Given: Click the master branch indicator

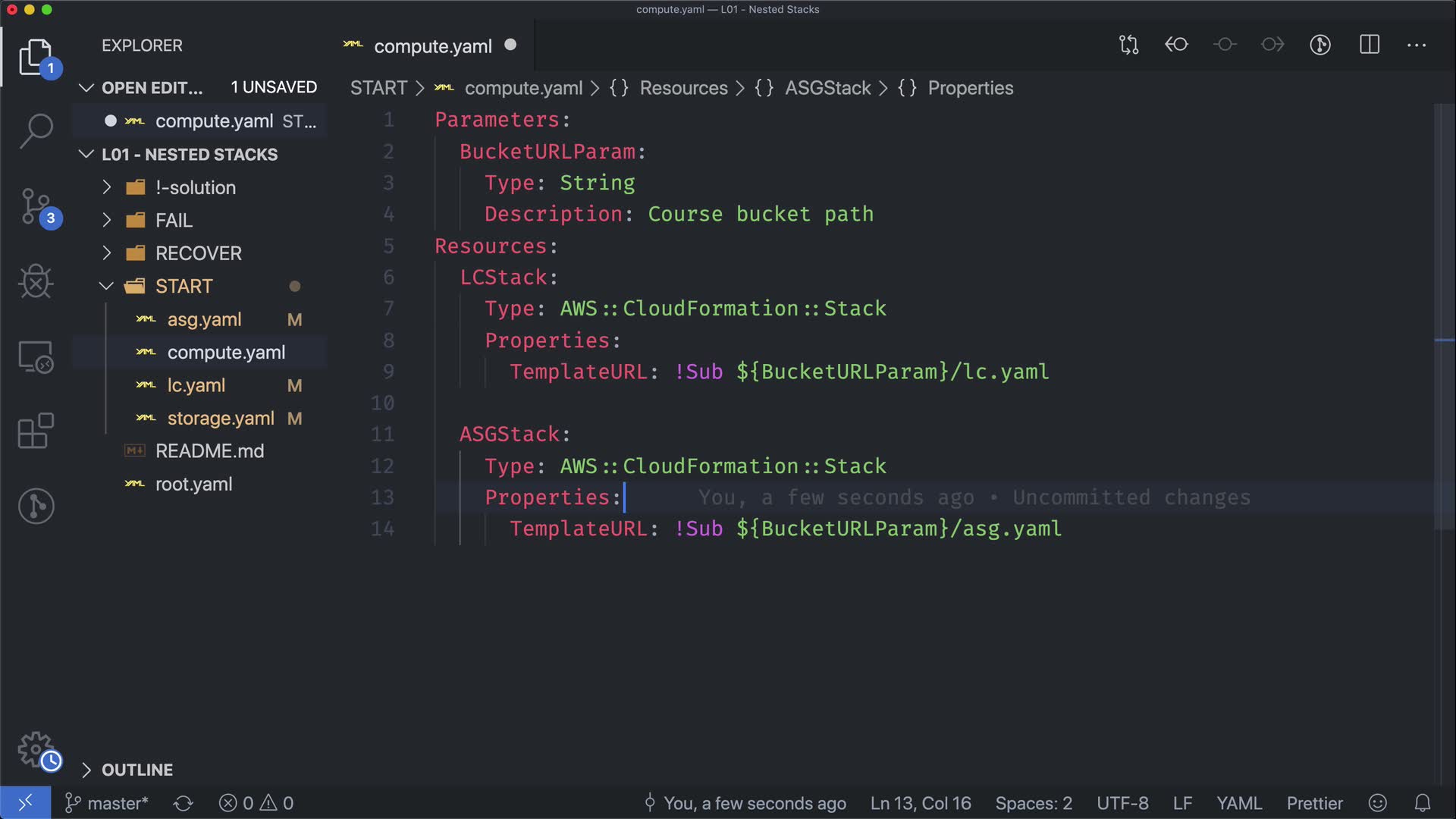Looking at the screenshot, I should [107, 803].
